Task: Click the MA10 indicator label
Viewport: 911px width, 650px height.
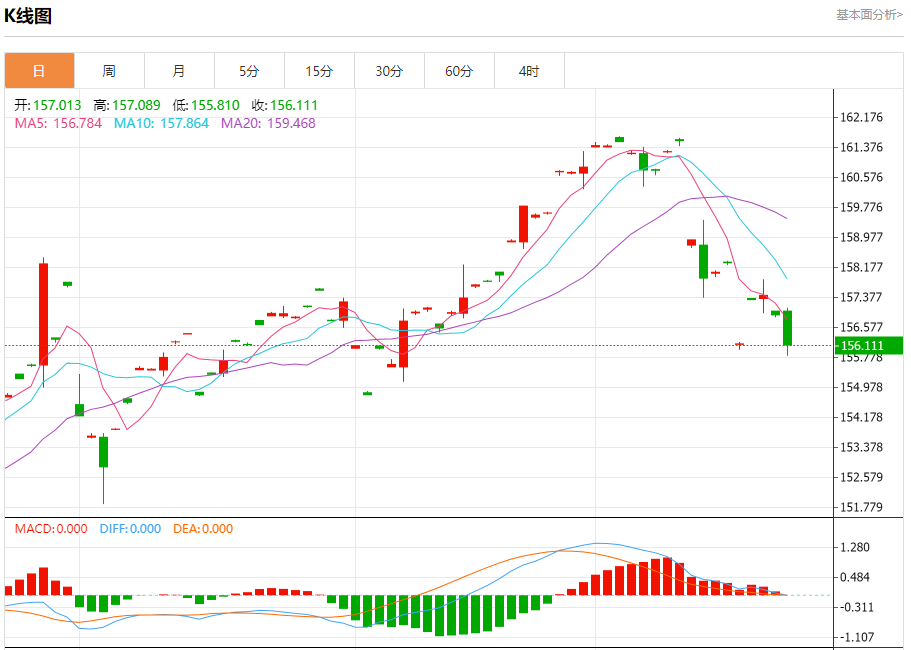Action: click(x=161, y=123)
